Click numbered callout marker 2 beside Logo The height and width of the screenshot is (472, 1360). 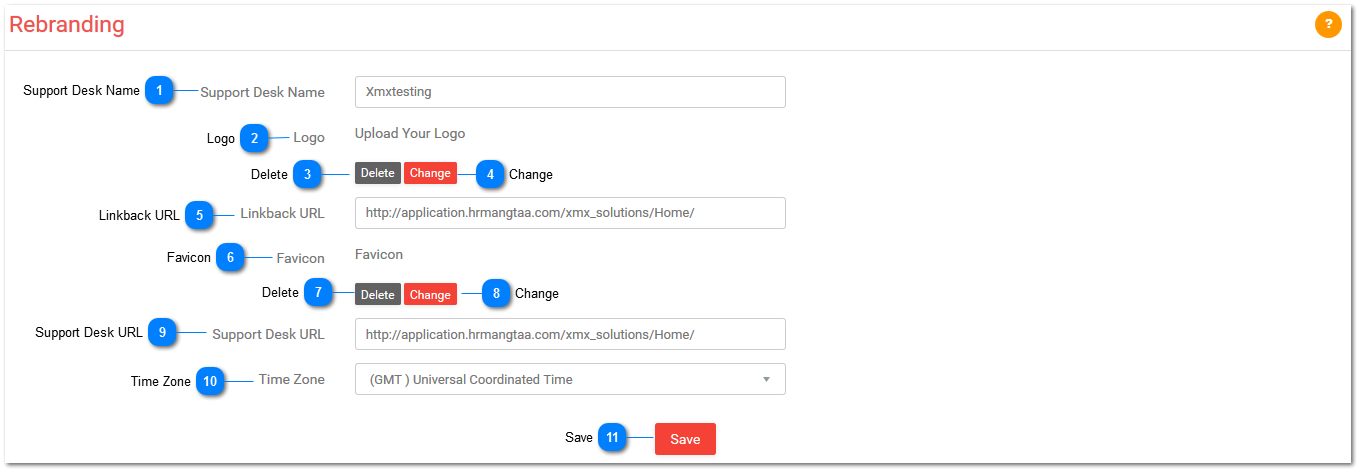tap(254, 138)
